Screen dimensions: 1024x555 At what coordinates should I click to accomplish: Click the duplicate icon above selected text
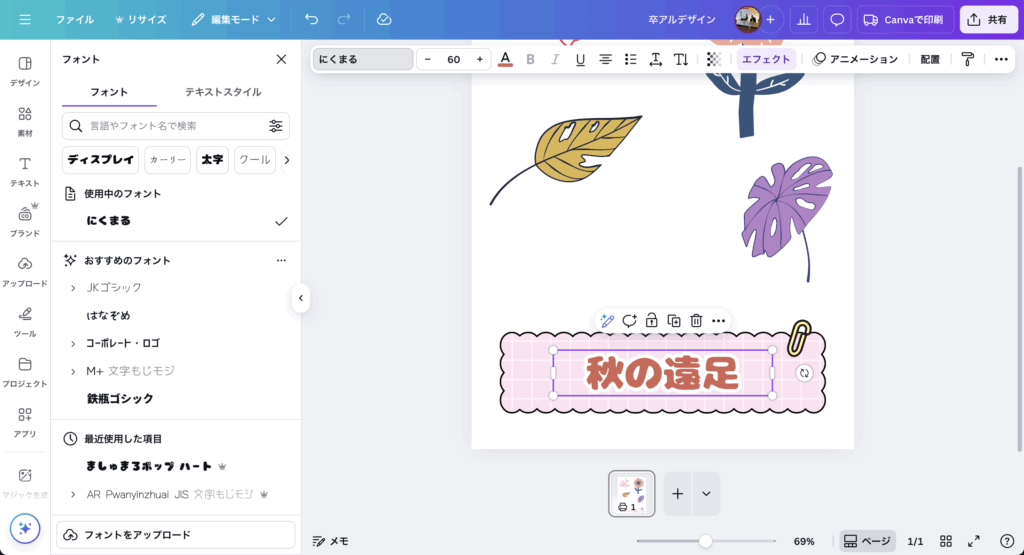point(674,321)
